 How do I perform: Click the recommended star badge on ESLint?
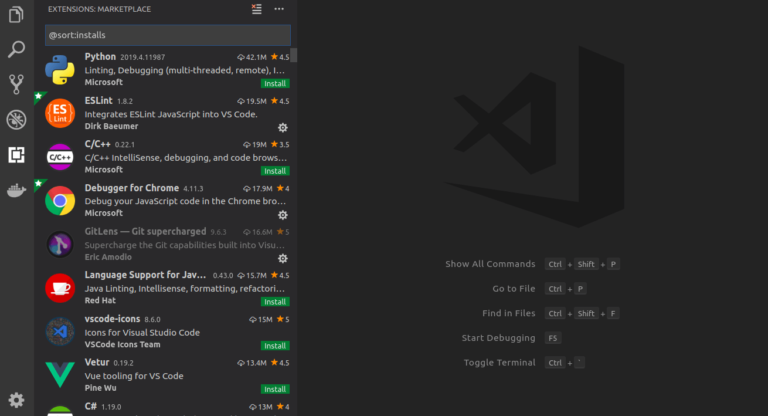(39, 97)
